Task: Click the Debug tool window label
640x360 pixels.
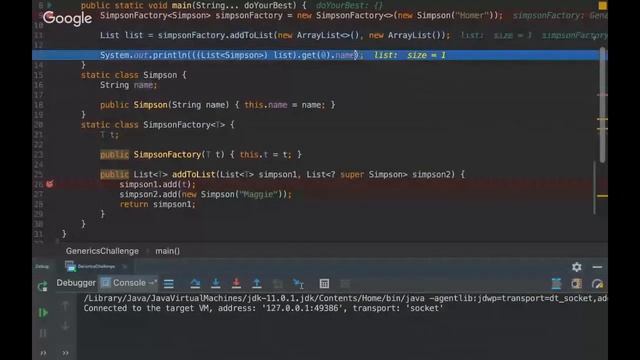Action: pyautogui.click(x=42, y=267)
